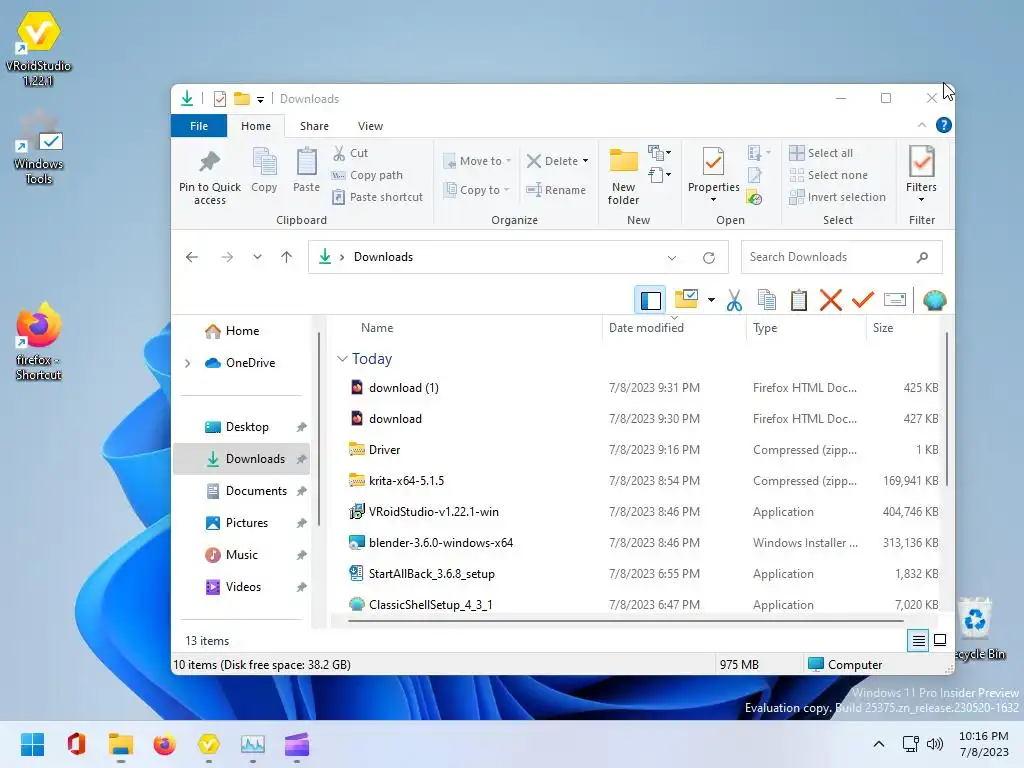This screenshot has height=768, width=1024.
Task: Click the orange checkmark Properties toolbar icon
Action: (863, 300)
